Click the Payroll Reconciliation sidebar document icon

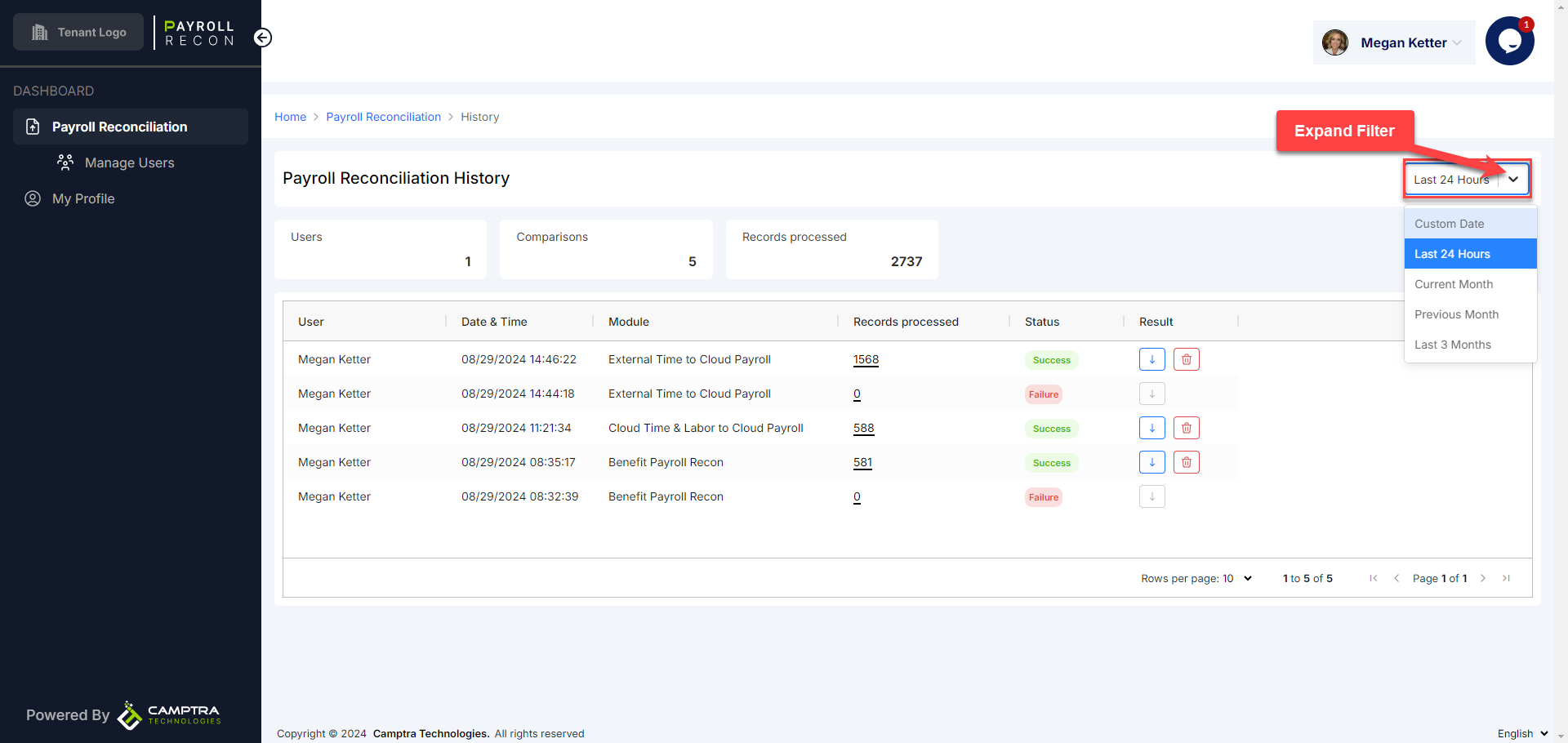tap(33, 127)
